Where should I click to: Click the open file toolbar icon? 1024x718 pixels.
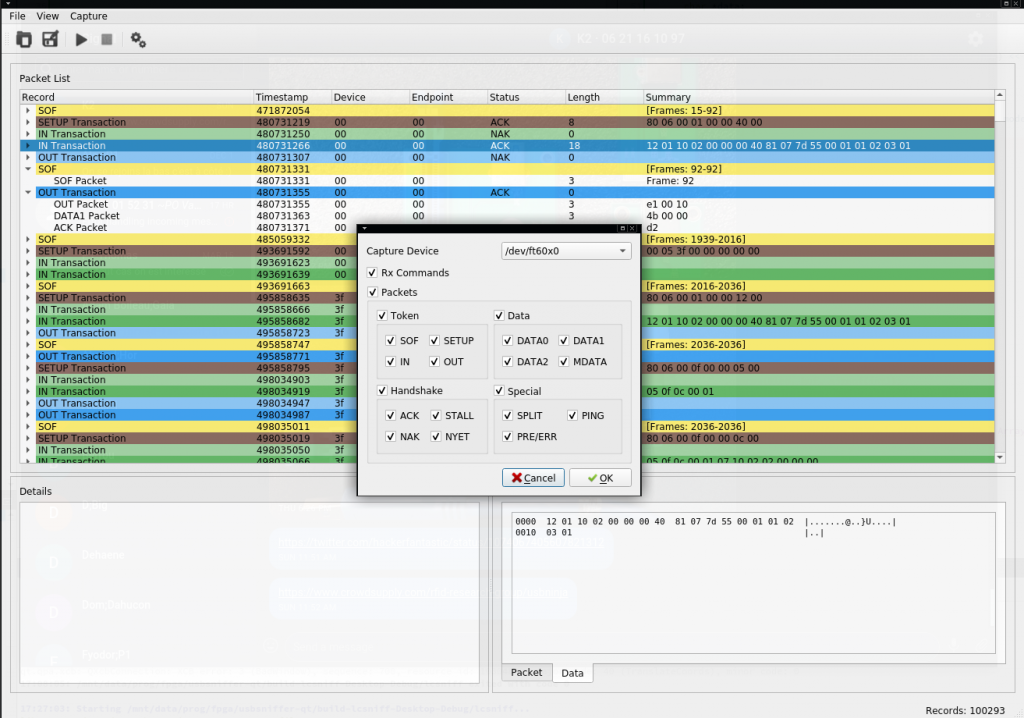pyautogui.click(x=24, y=39)
